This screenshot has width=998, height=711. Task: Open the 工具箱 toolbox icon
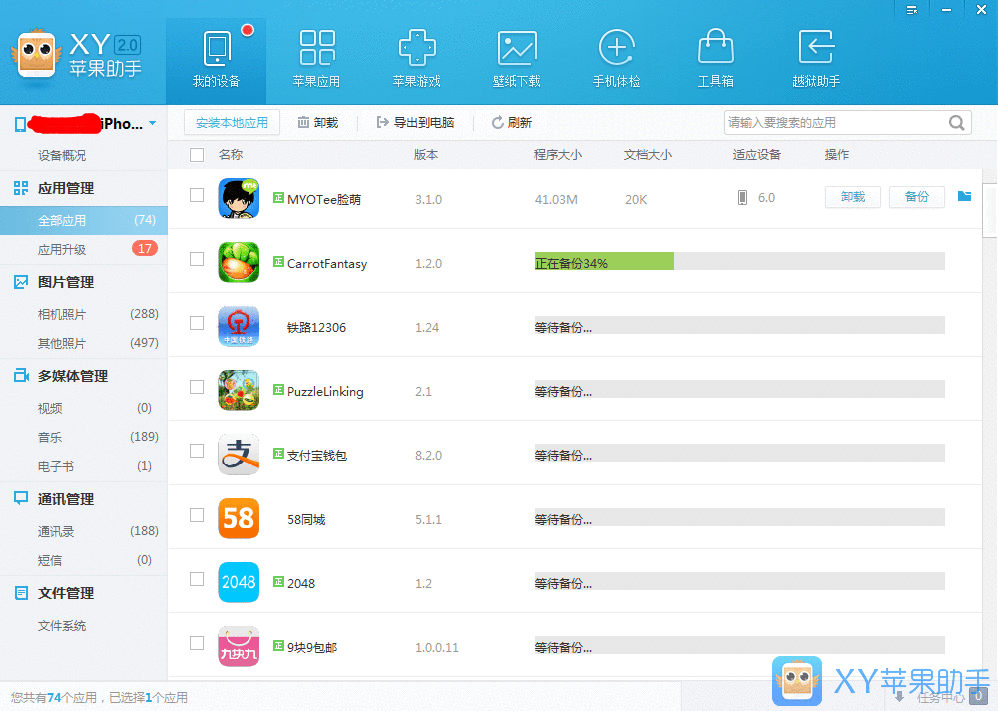pyautogui.click(x=716, y=55)
